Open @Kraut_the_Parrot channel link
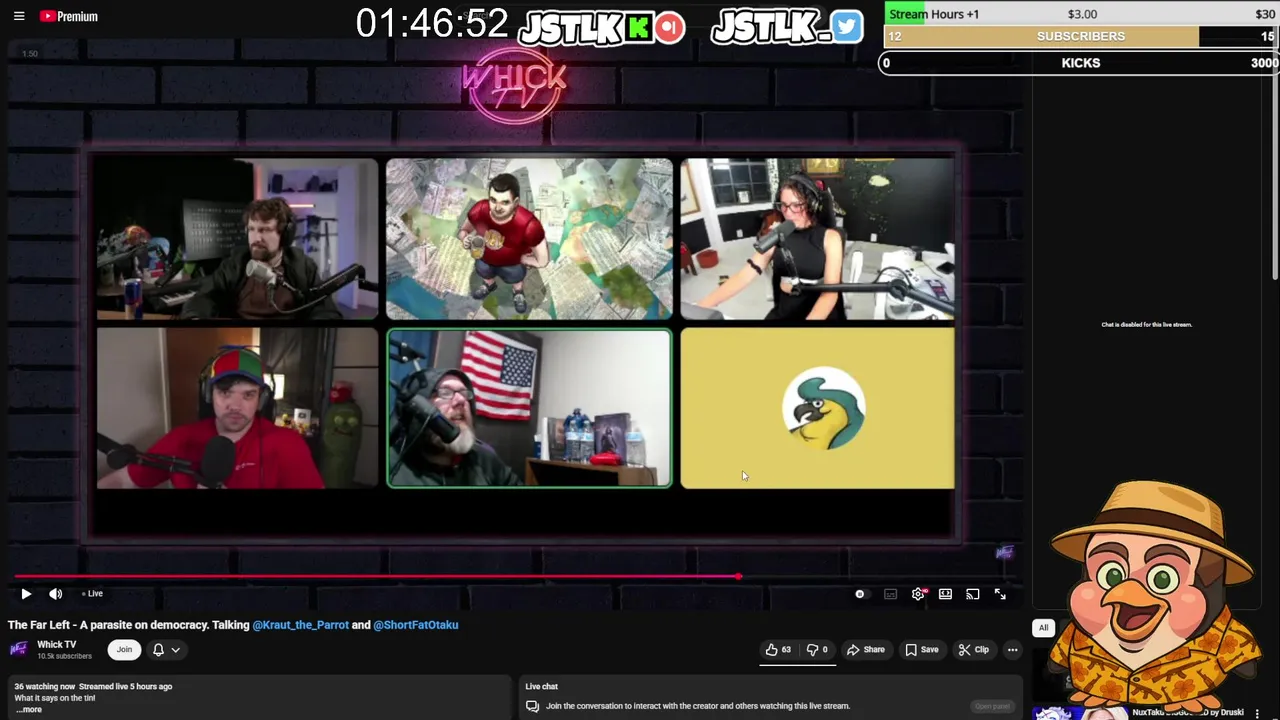The height and width of the screenshot is (720, 1280). (300, 625)
